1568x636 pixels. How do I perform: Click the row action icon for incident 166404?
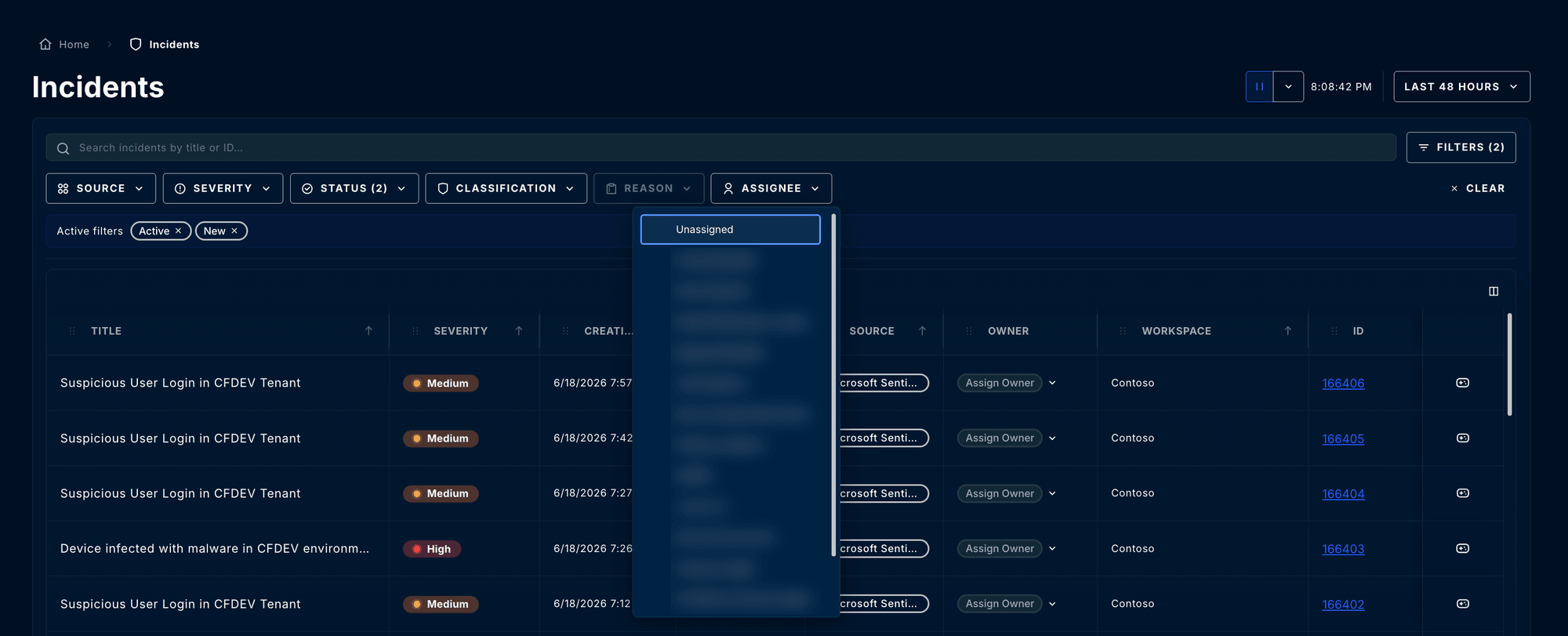click(1462, 493)
